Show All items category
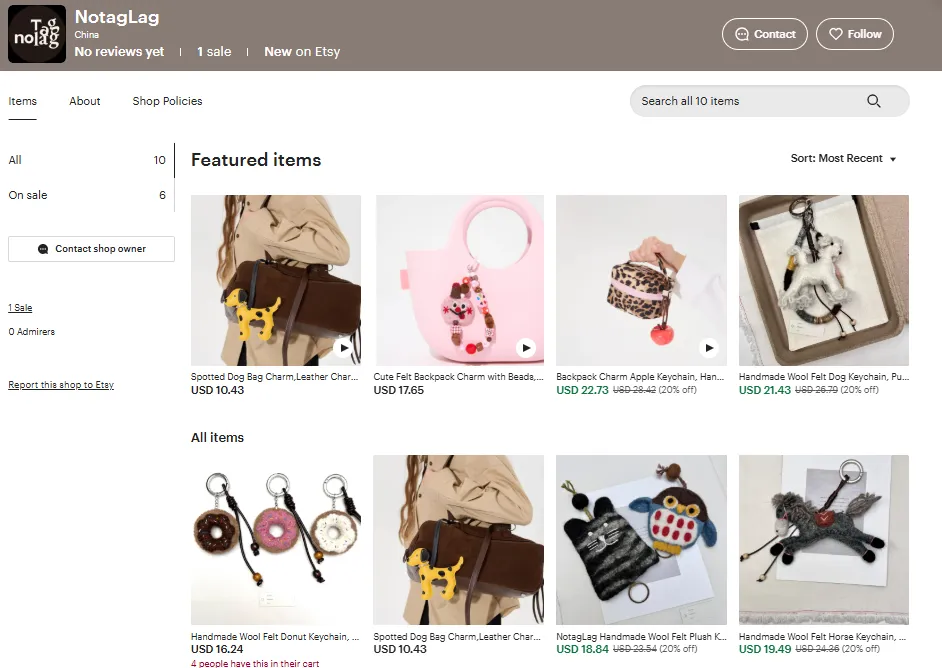 point(15,160)
